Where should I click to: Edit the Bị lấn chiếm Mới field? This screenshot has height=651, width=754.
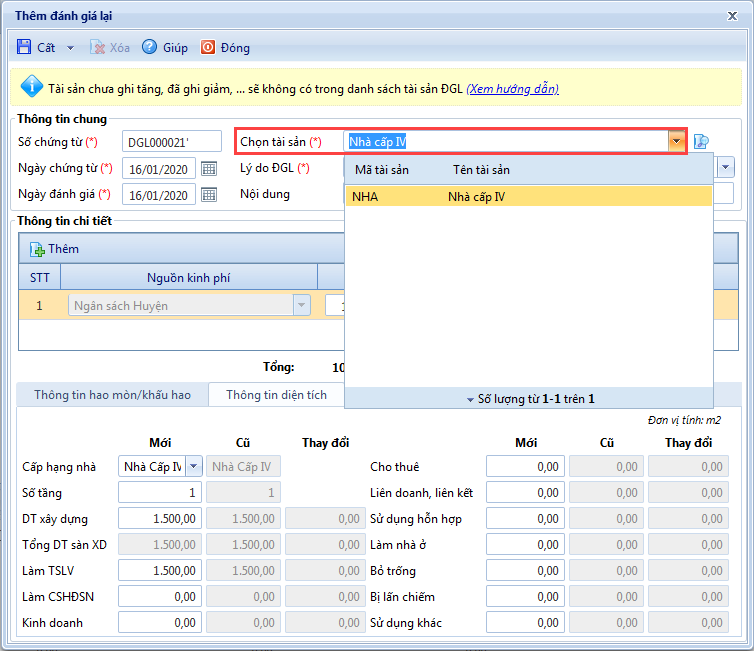tap(526, 596)
